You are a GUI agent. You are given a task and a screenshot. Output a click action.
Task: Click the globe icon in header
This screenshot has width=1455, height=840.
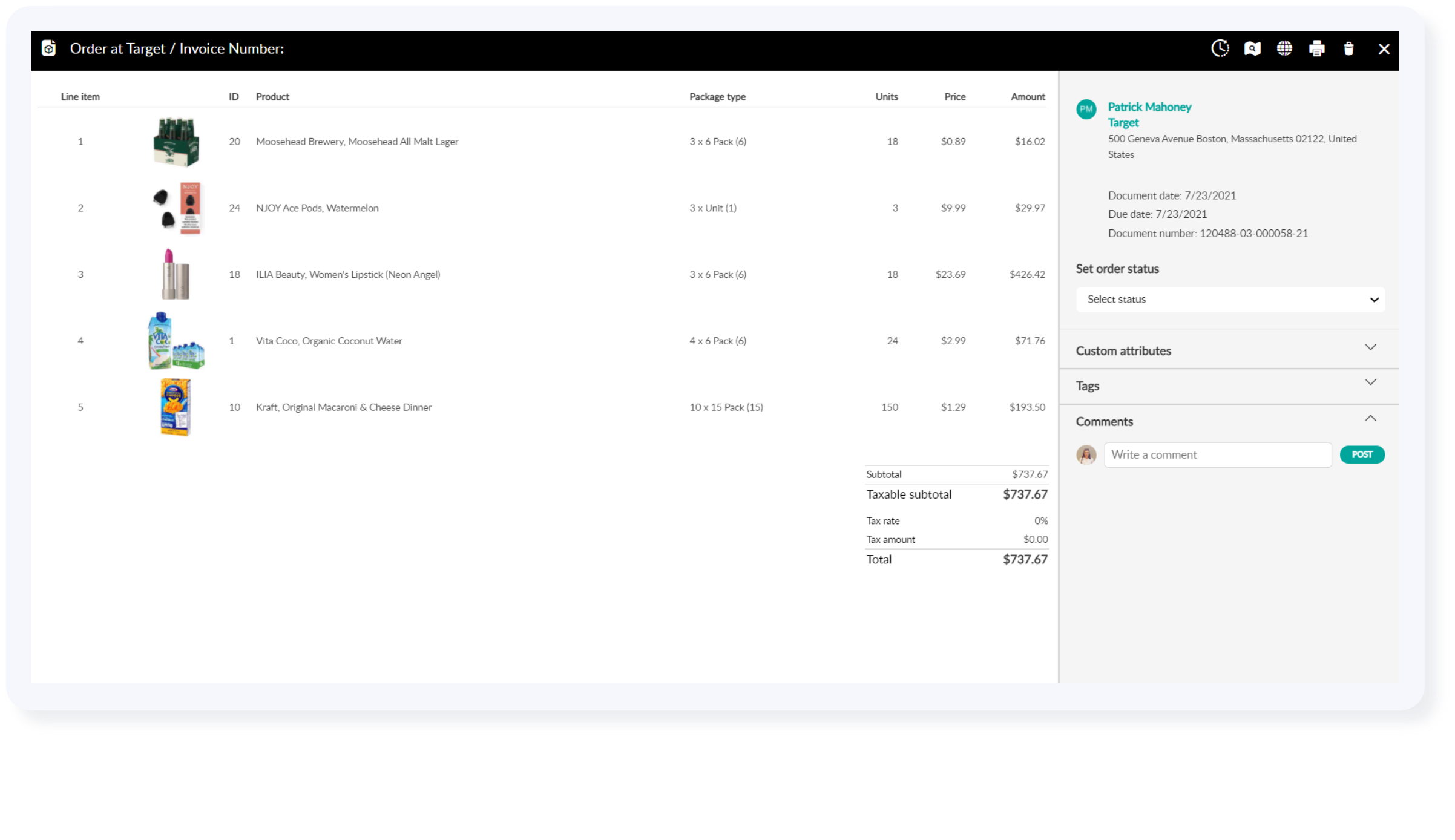coord(1284,48)
